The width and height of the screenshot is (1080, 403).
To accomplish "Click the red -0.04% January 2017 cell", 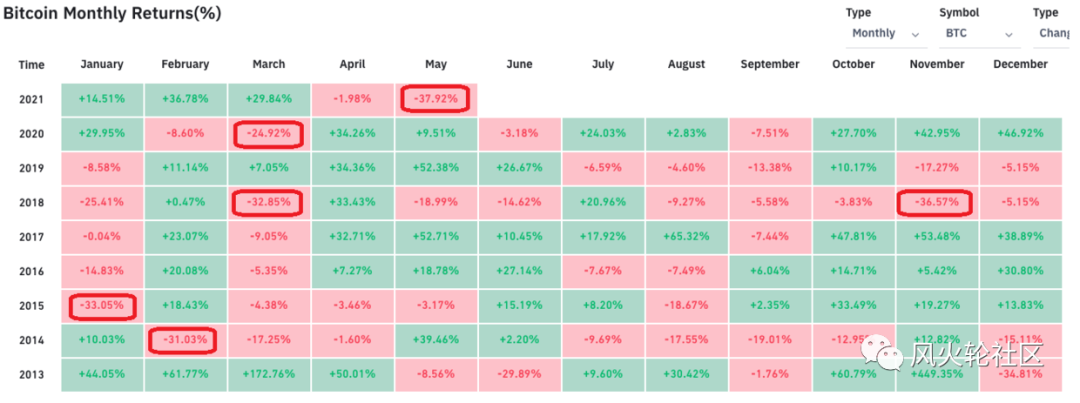I will click(x=101, y=237).
